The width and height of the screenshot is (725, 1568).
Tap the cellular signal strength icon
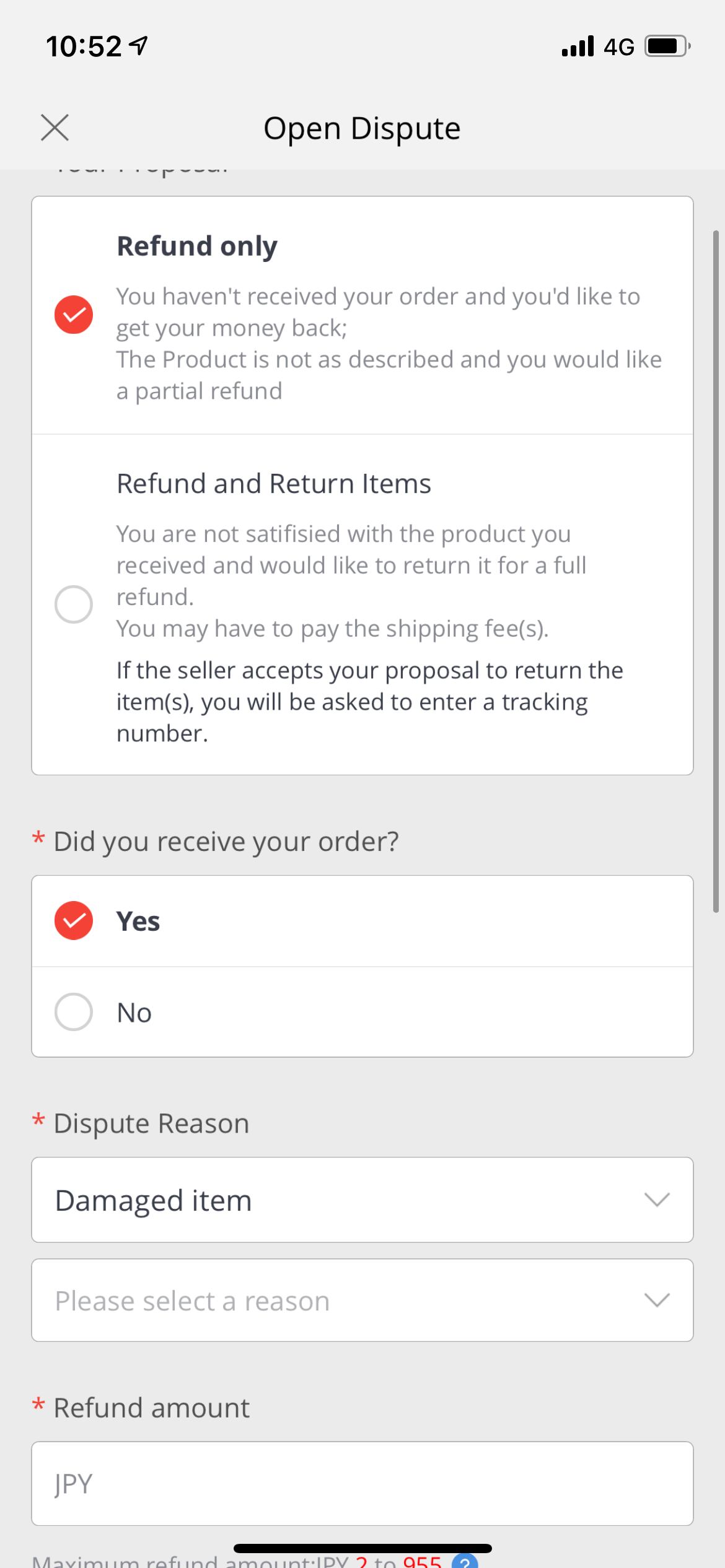[x=578, y=46]
